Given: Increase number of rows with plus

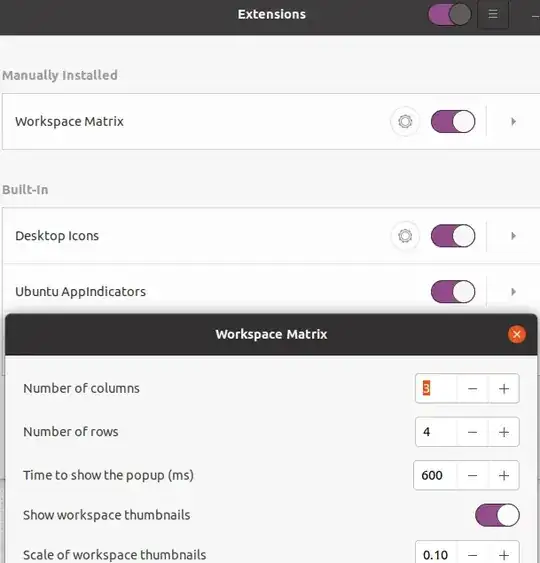Looking at the screenshot, I should 504,432.
